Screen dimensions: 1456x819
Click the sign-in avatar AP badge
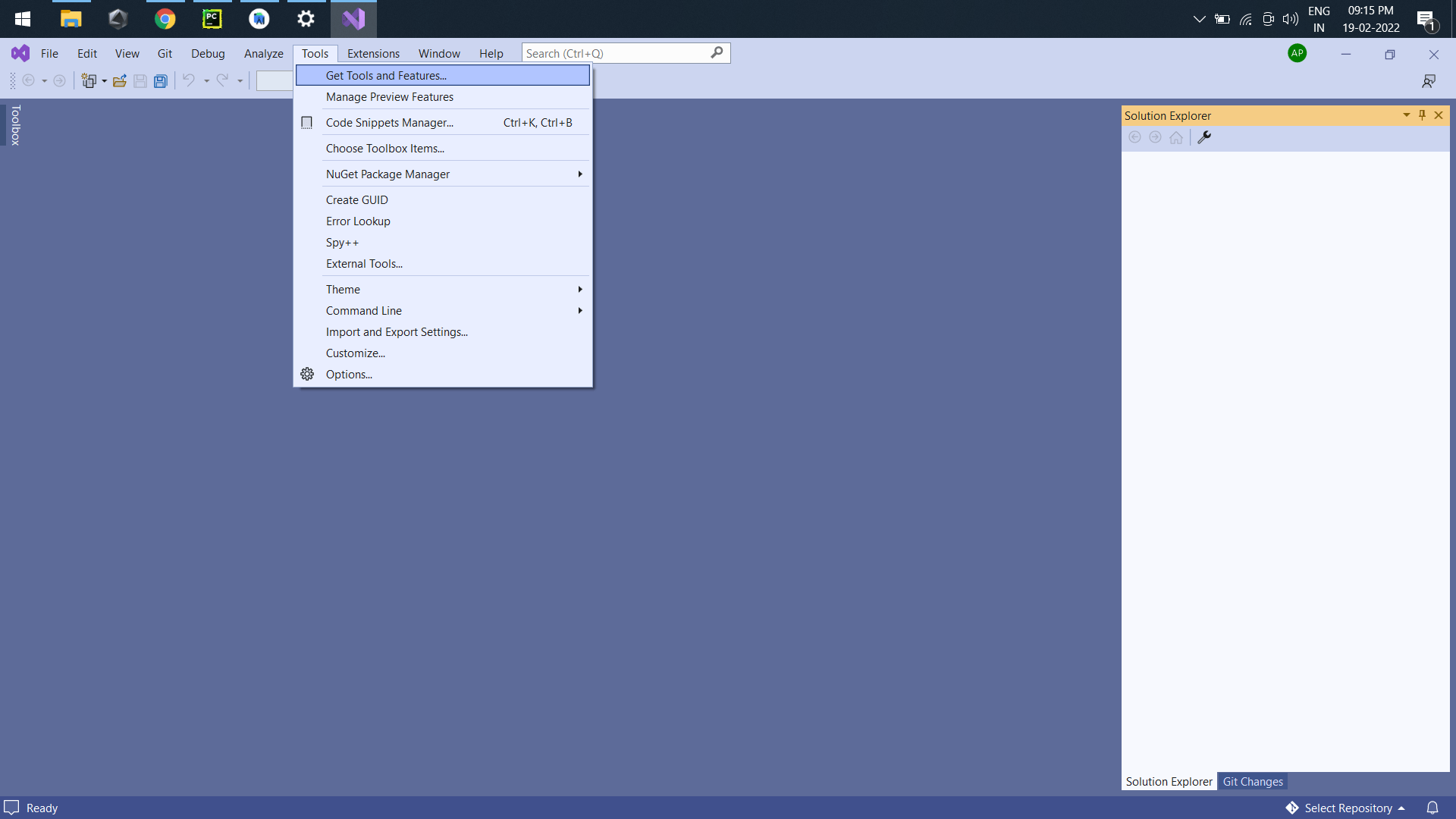click(1297, 53)
